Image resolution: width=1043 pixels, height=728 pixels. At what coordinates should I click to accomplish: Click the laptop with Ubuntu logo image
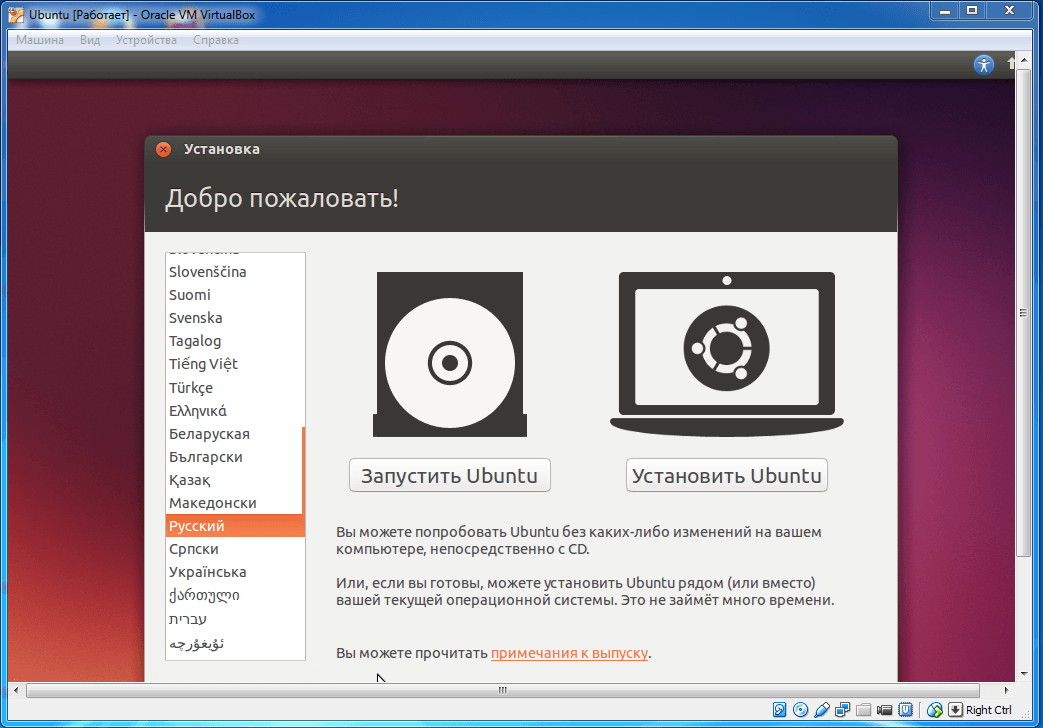(x=726, y=354)
